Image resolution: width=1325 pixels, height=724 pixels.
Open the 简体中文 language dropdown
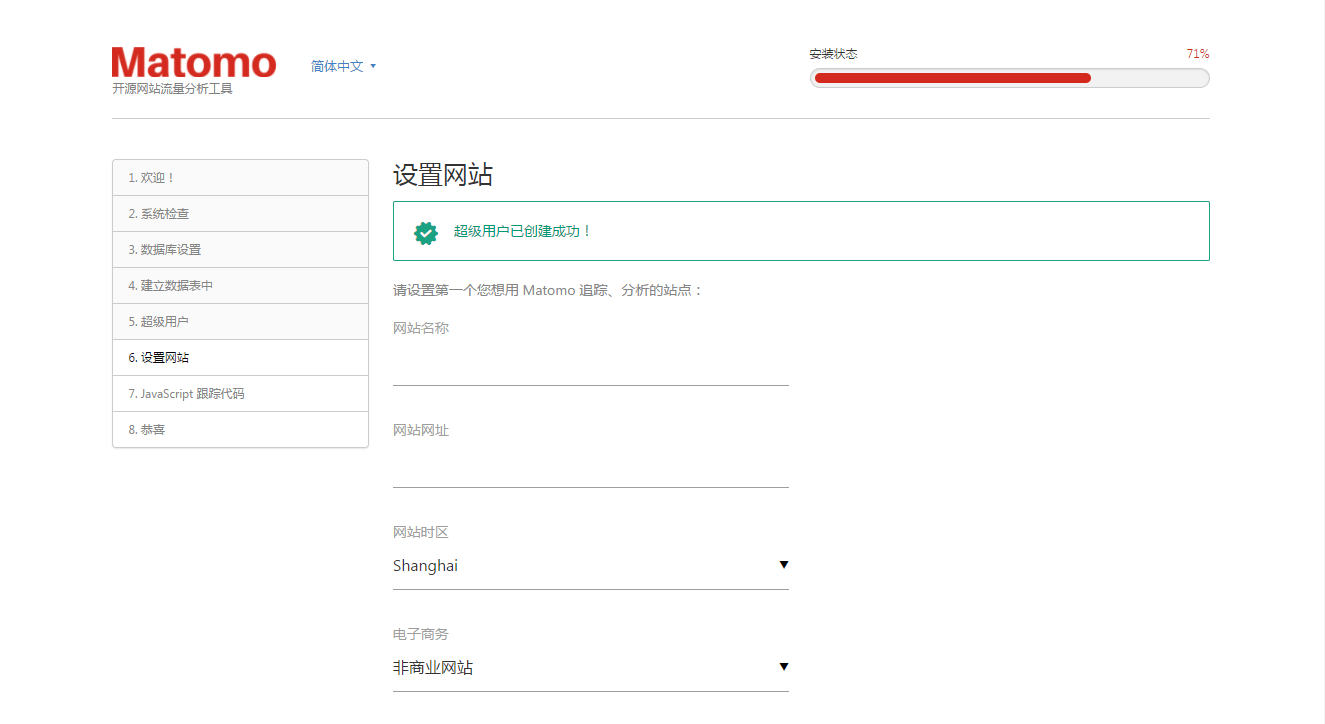[343, 66]
